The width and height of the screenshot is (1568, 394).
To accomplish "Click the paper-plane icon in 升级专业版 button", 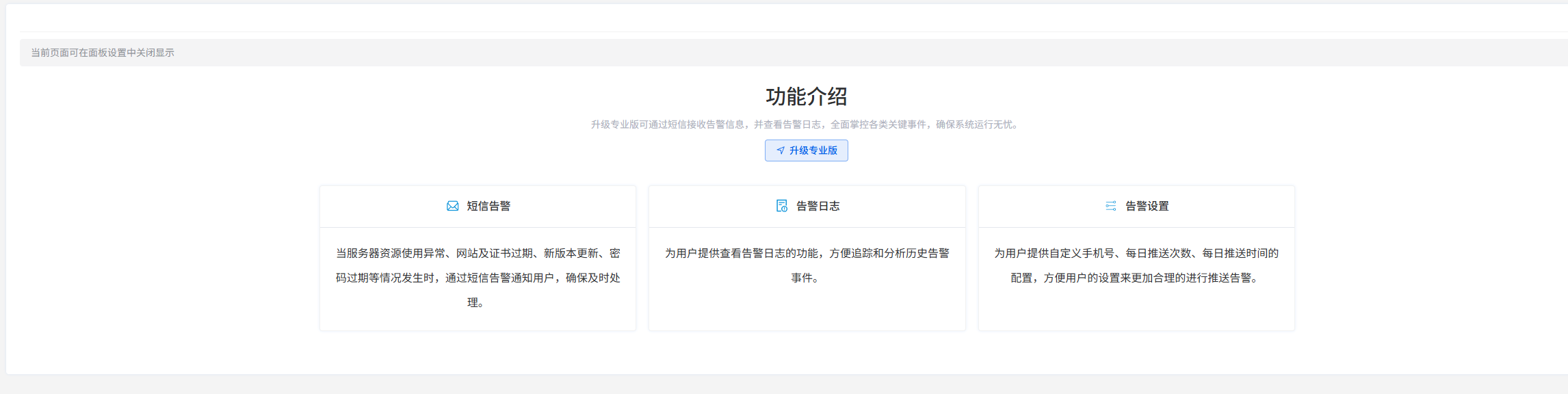I will pyautogui.click(x=781, y=150).
